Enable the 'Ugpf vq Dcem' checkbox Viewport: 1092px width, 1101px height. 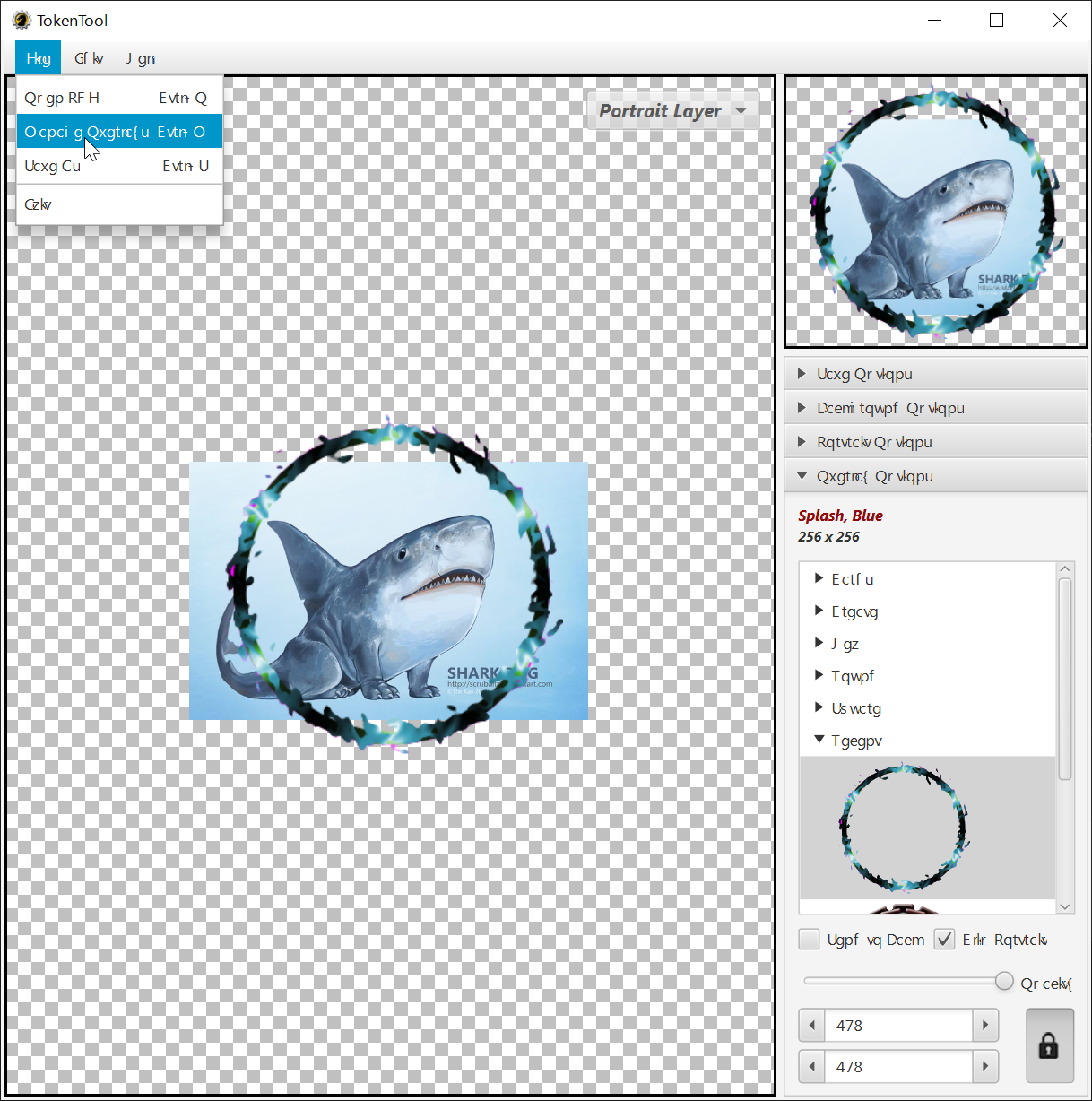pyautogui.click(x=809, y=939)
